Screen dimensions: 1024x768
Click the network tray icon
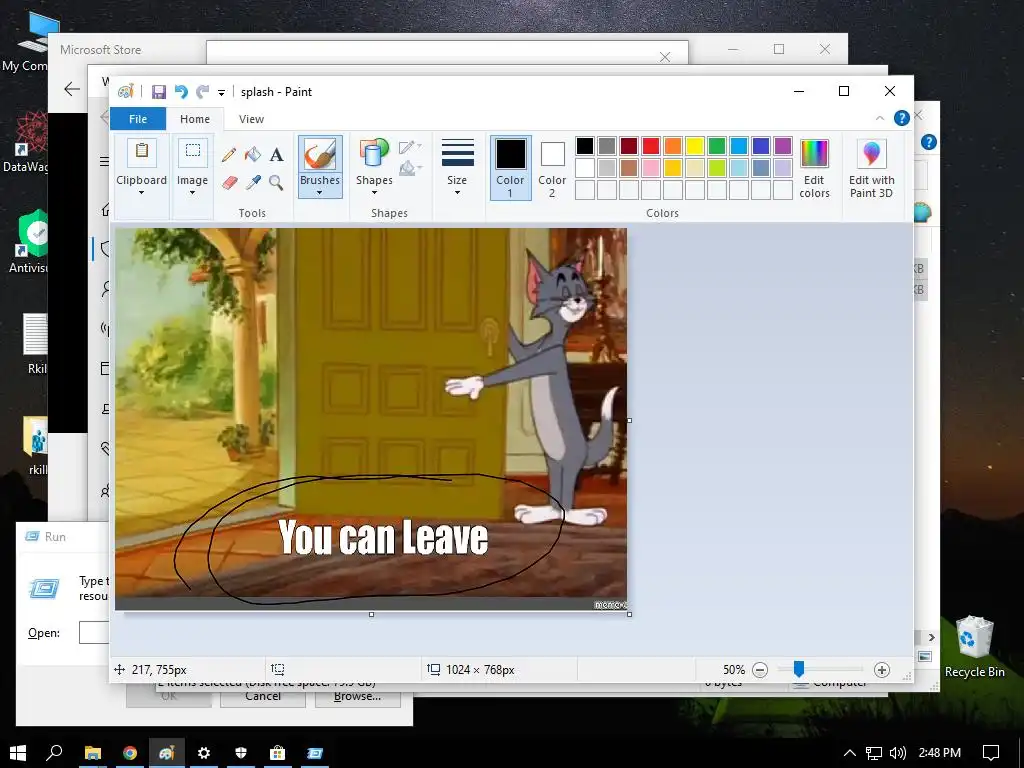pos(874,753)
